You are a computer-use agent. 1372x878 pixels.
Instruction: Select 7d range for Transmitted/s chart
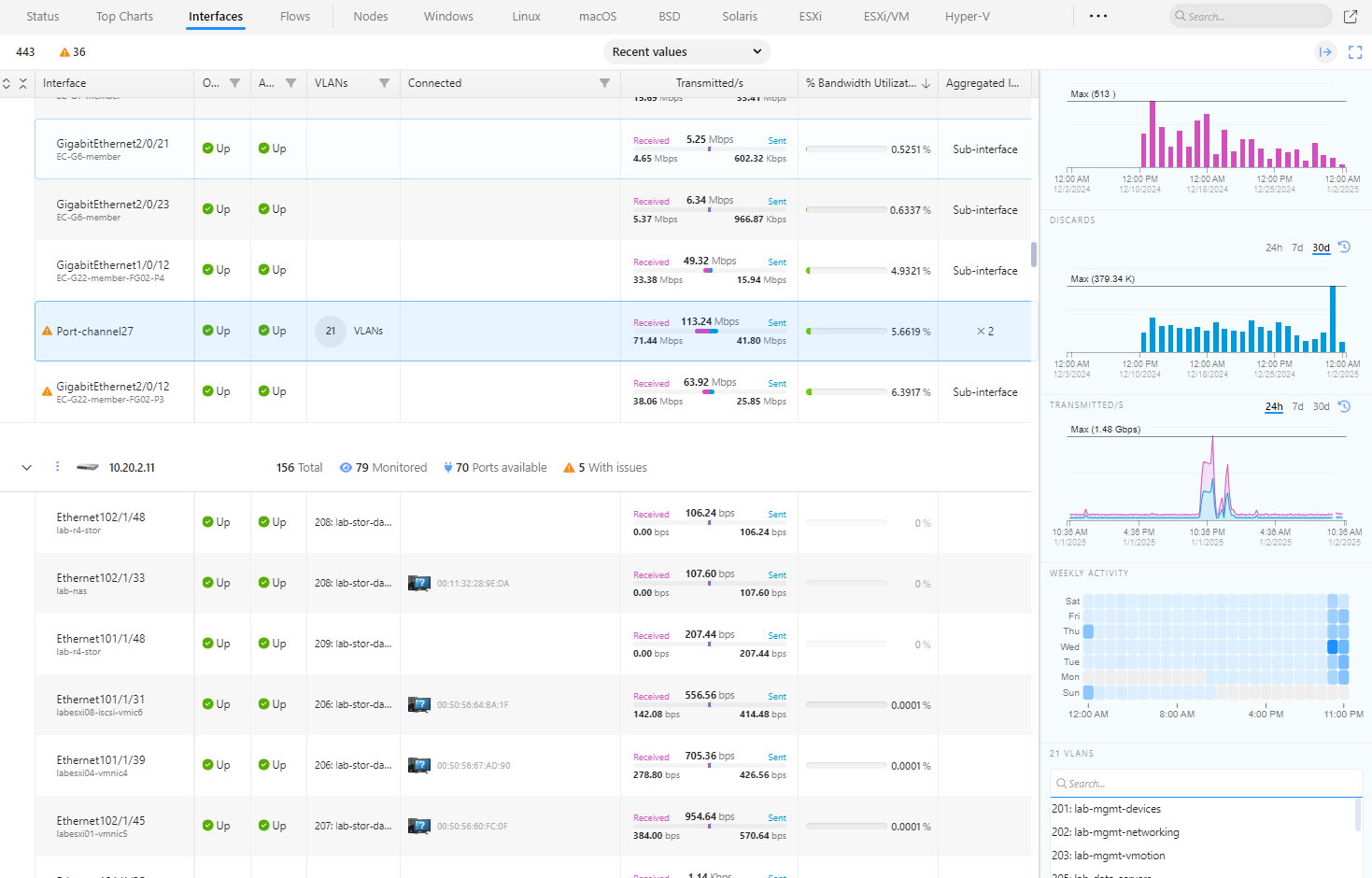coord(1297,407)
